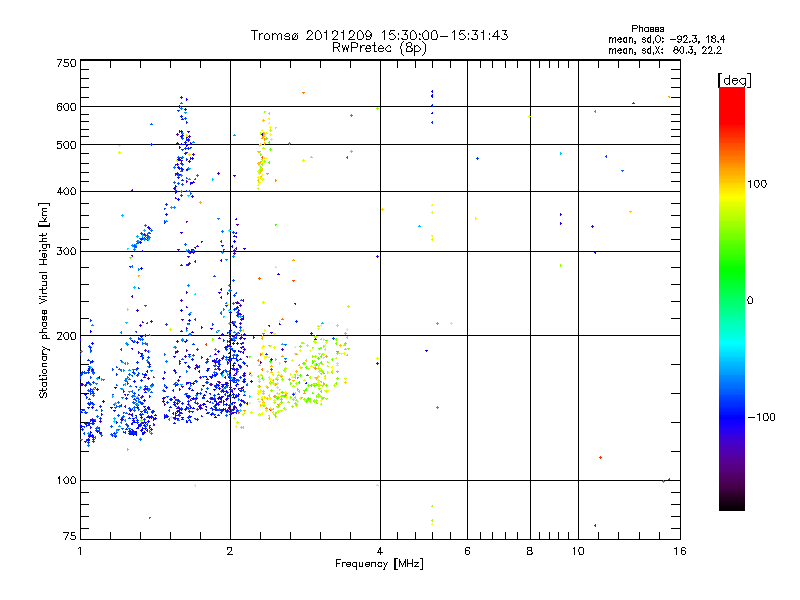The width and height of the screenshot is (800, 600).
Task: Click the y-axis tick label '300'
Action: [x=67, y=252]
